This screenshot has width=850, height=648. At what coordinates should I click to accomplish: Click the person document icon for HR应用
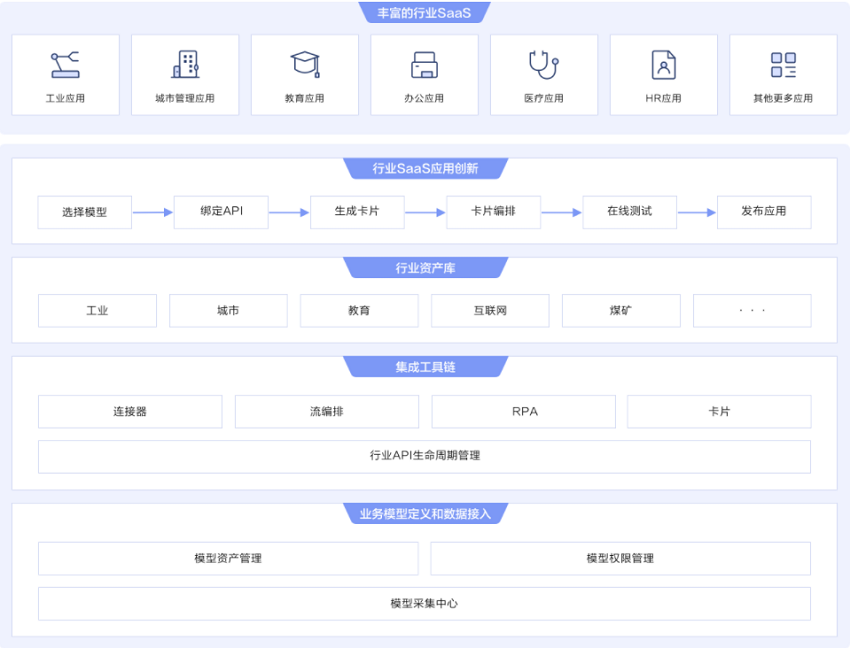click(664, 65)
